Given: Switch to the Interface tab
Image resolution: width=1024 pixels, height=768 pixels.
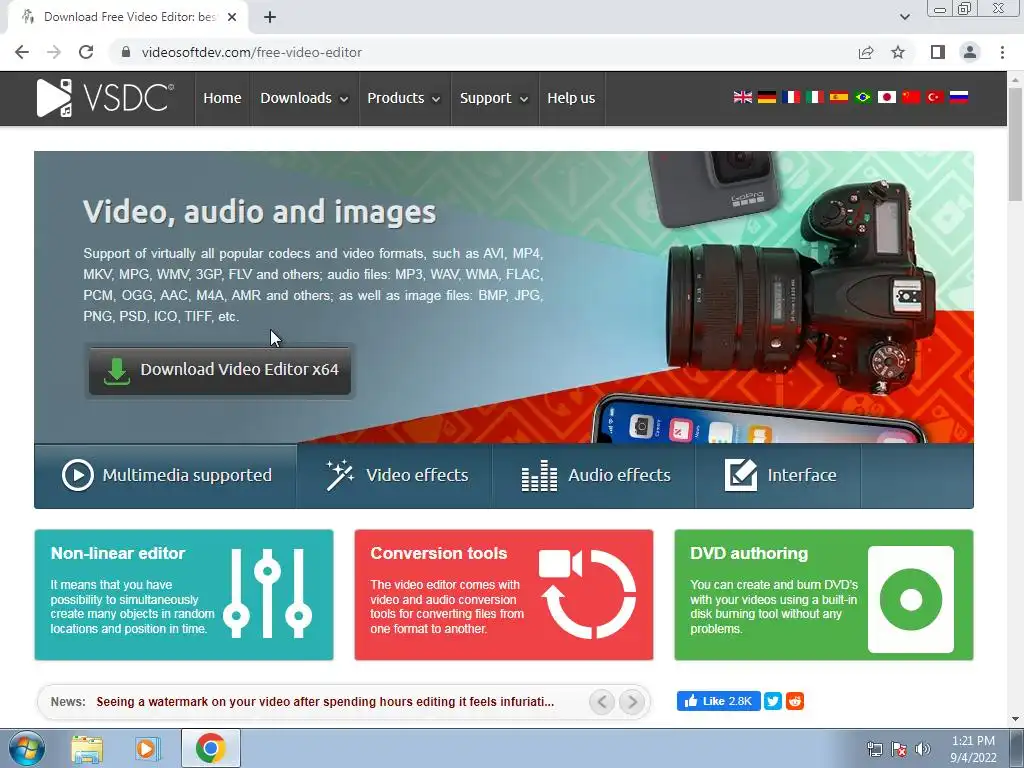Looking at the screenshot, I should 778,475.
